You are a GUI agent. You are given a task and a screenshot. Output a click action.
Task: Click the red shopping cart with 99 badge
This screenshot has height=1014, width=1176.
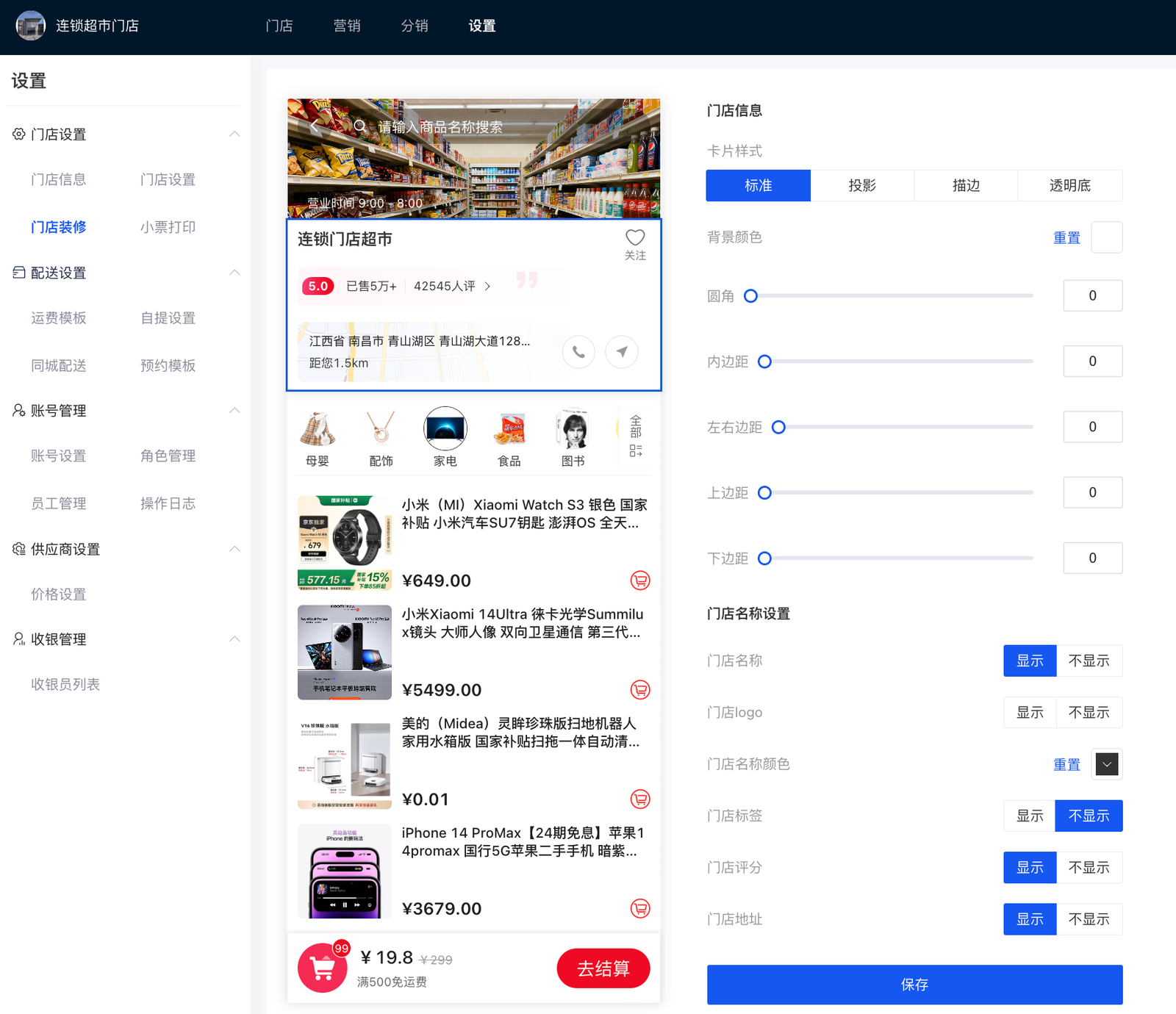(x=323, y=968)
